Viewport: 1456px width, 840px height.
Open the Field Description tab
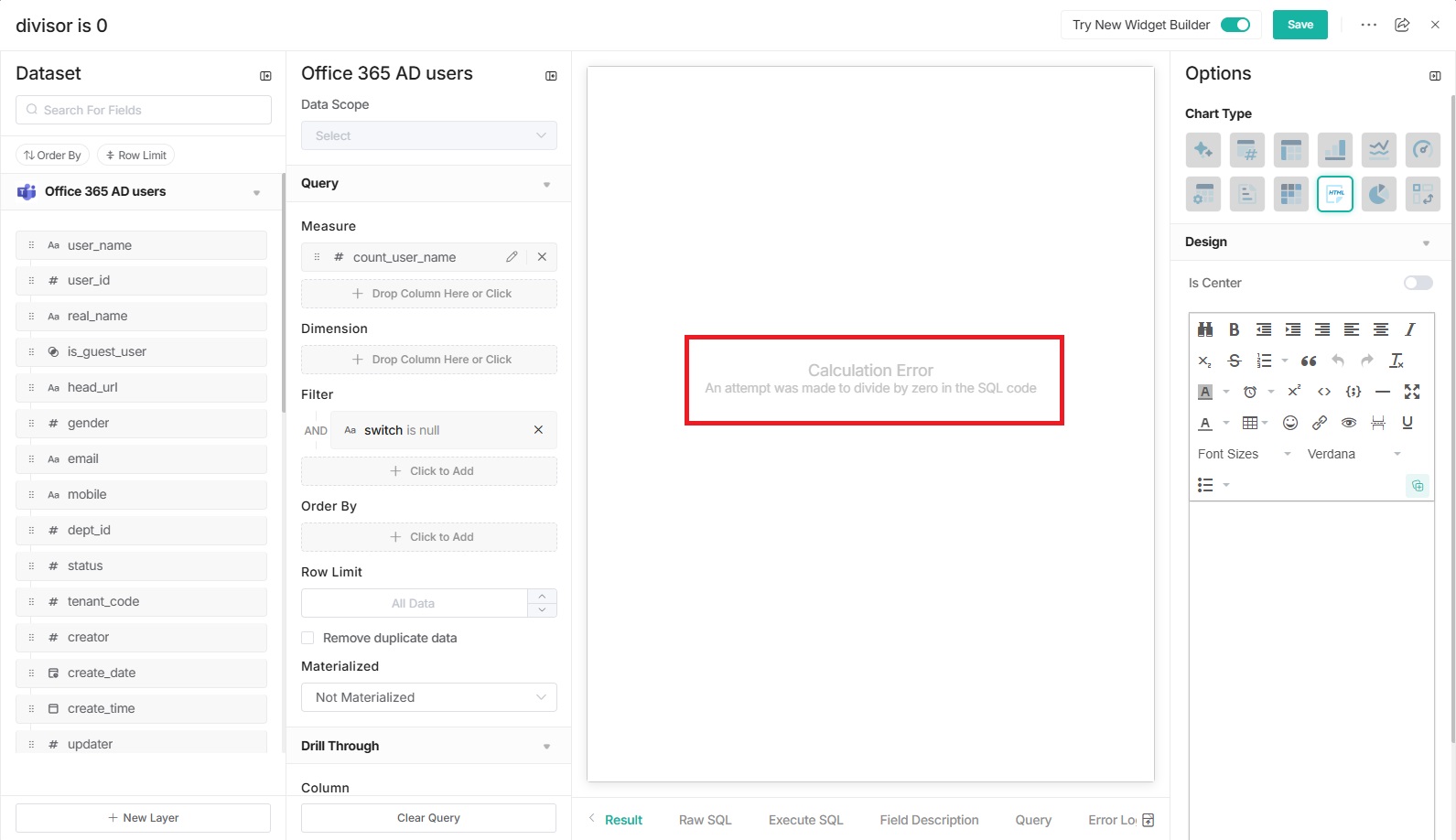click(929, 820)
